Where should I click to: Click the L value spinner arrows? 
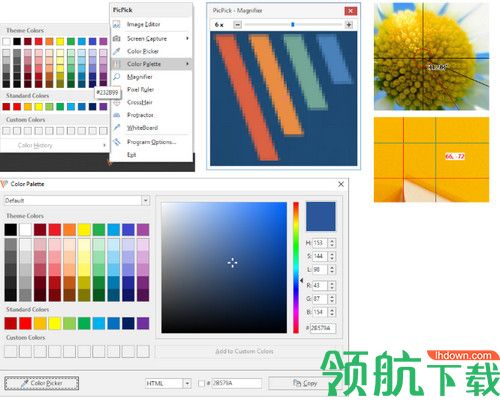pos(332,269)
